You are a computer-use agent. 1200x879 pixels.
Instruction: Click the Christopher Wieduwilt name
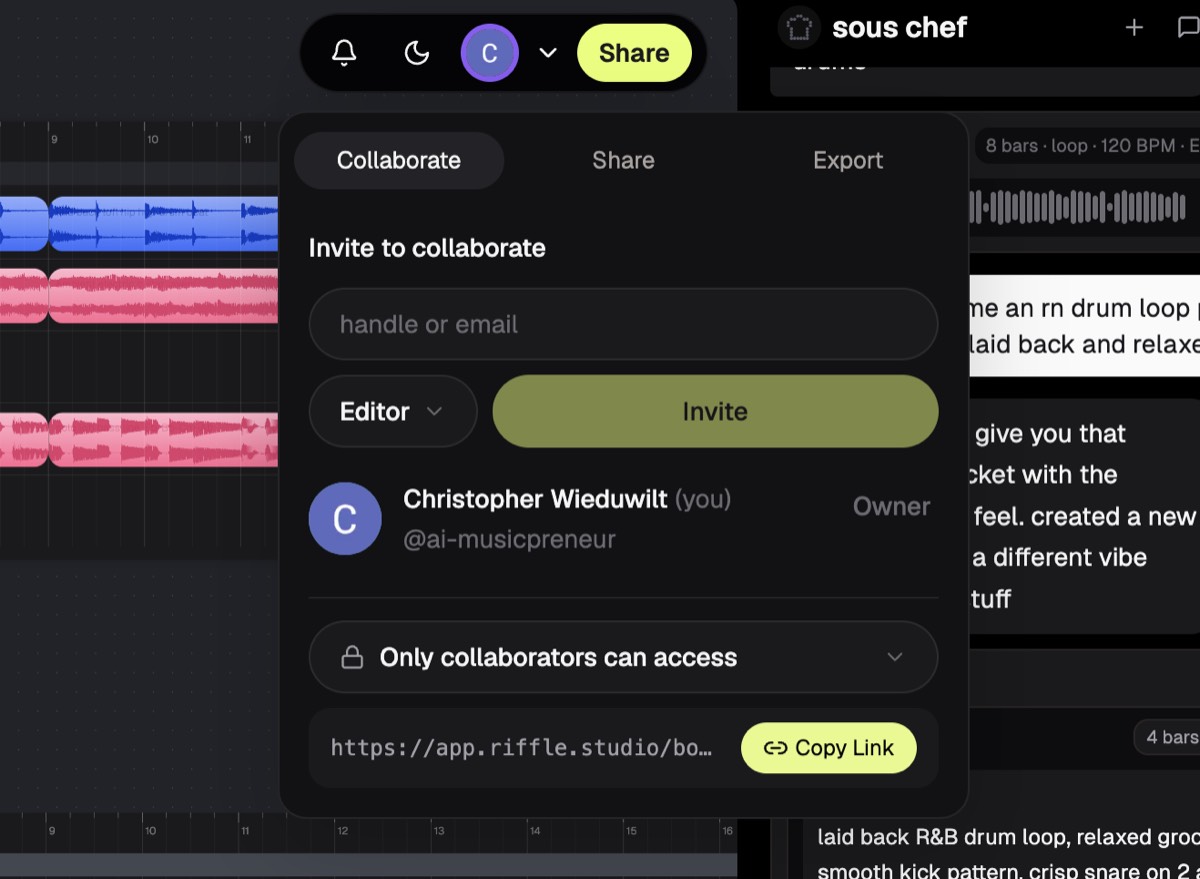click(535, 499)
